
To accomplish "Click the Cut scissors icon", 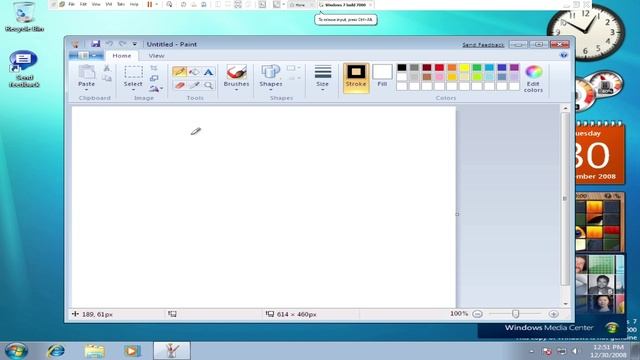I will coord(107,68).
